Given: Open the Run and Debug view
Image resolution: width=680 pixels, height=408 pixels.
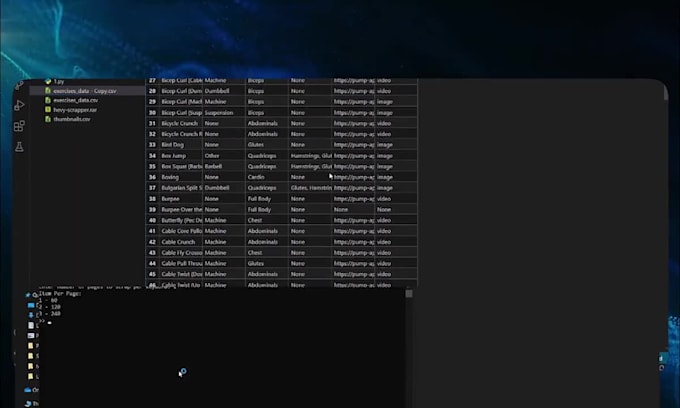Looking at the screenshot, I should [x=19, y=105].
